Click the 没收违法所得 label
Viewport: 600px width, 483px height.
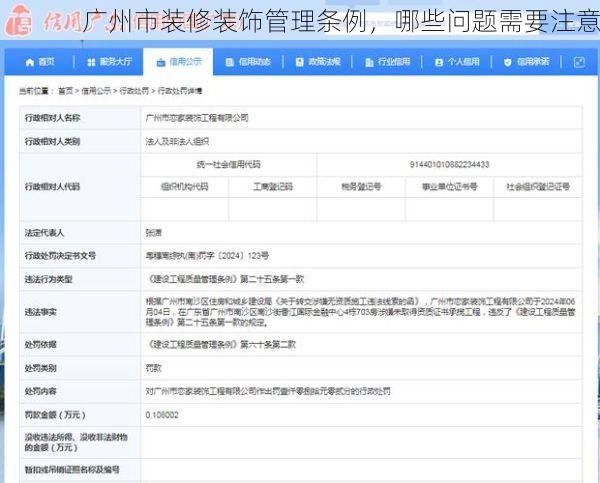click(76, 442)
